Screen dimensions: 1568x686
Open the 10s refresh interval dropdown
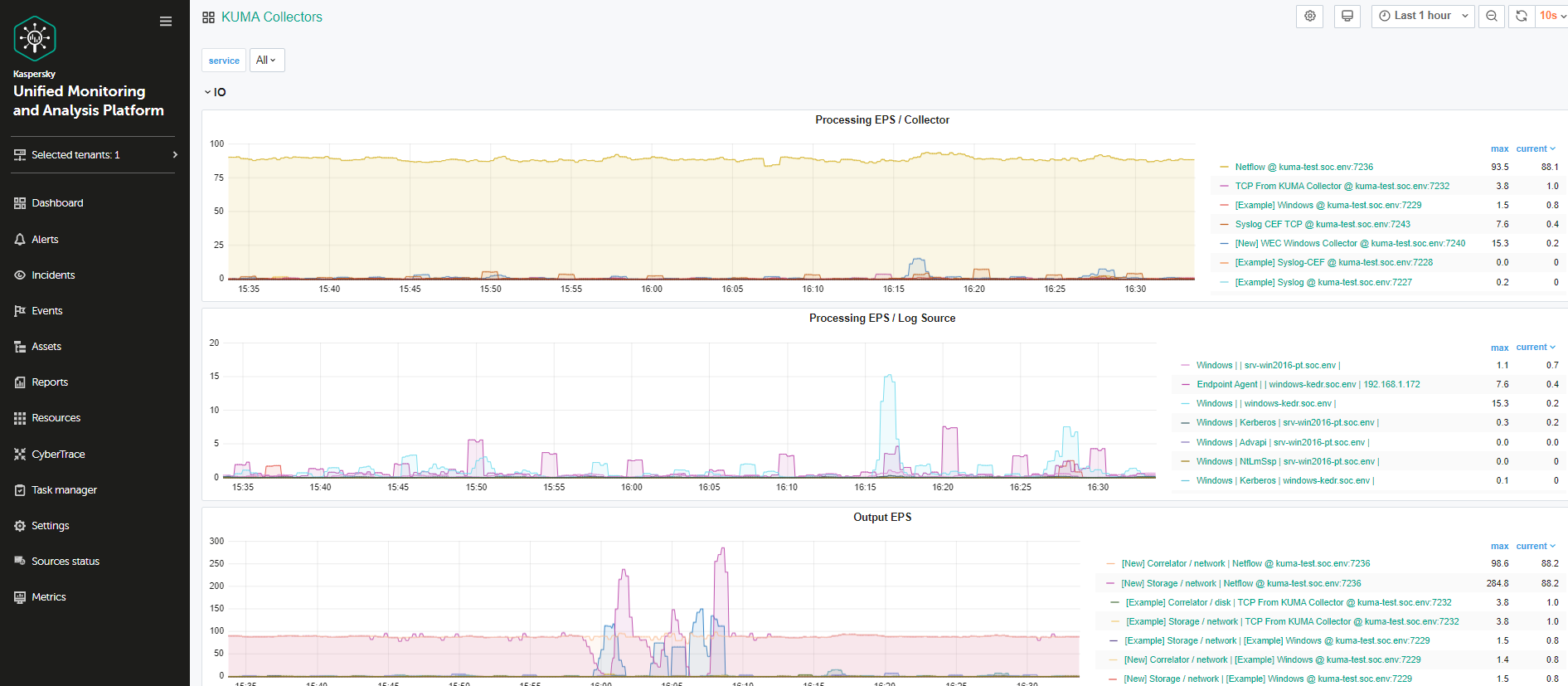(1552, 16)
